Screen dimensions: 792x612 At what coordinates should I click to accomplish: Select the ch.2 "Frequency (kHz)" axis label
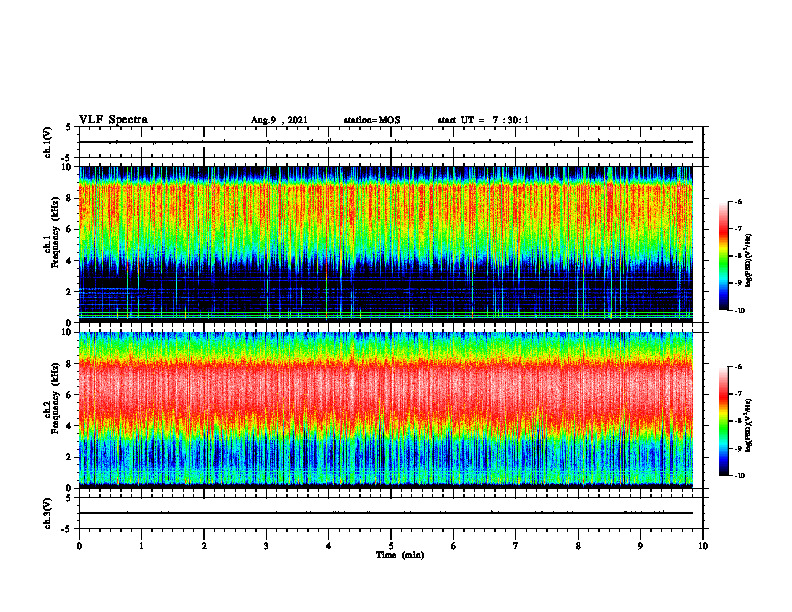click(55, 397)
